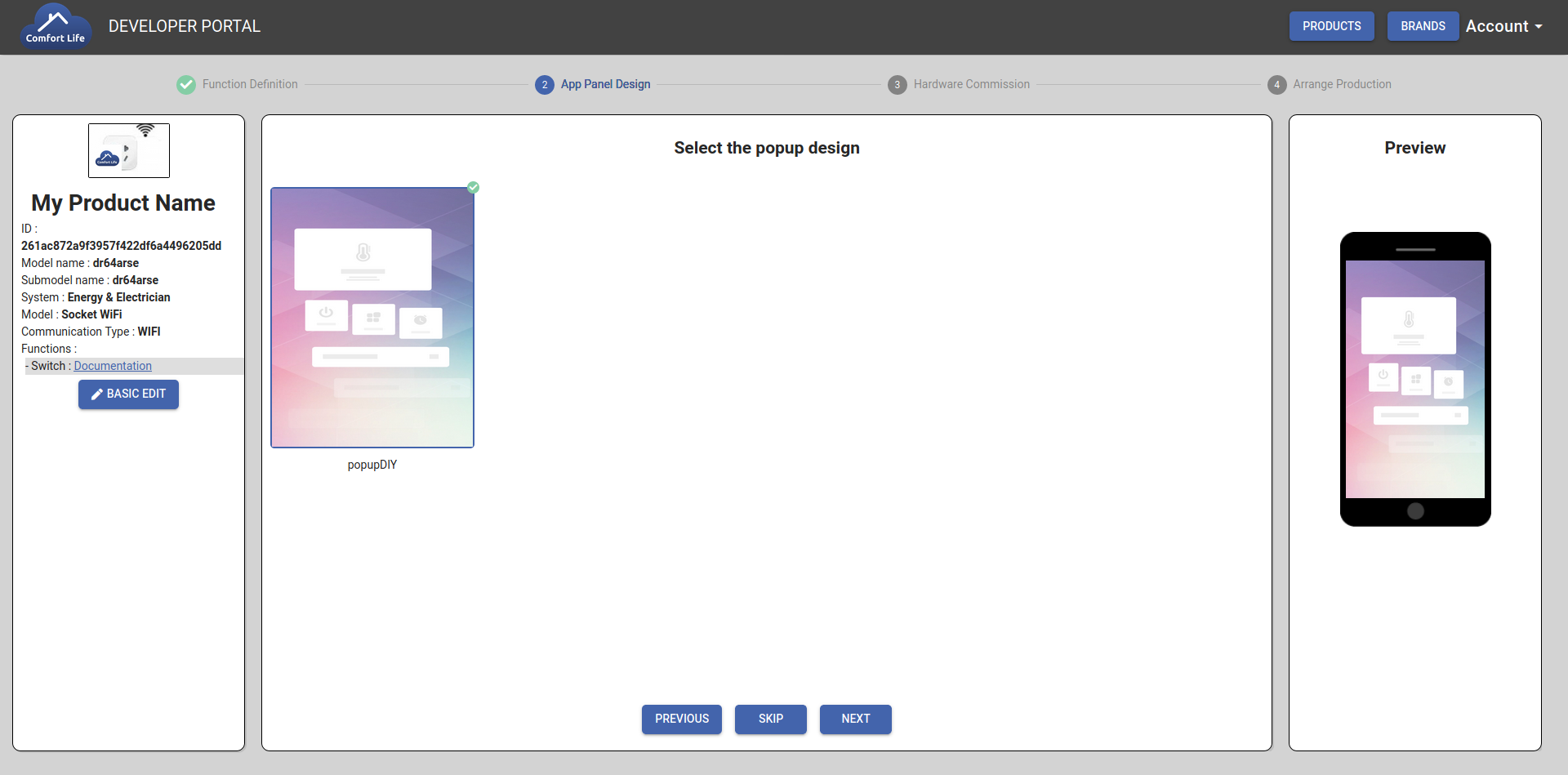Go to App Panel Design step
This screenshot has height=775, width=1568.
[x=605, y=84]
